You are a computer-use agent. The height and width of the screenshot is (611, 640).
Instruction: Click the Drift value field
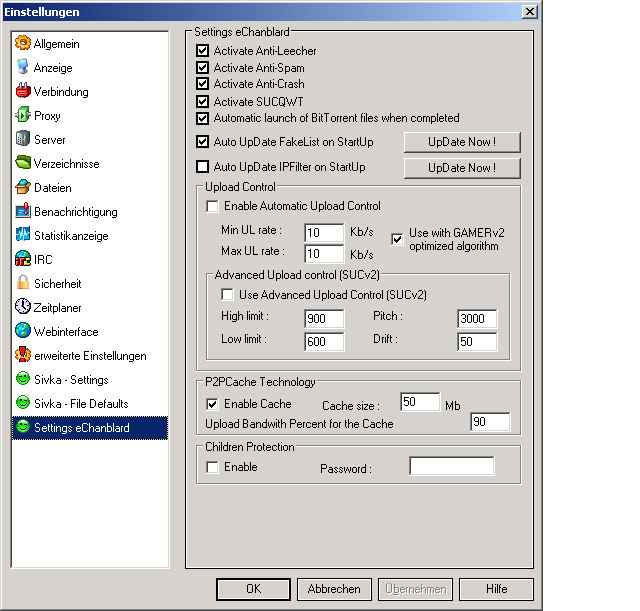(477, 342)
